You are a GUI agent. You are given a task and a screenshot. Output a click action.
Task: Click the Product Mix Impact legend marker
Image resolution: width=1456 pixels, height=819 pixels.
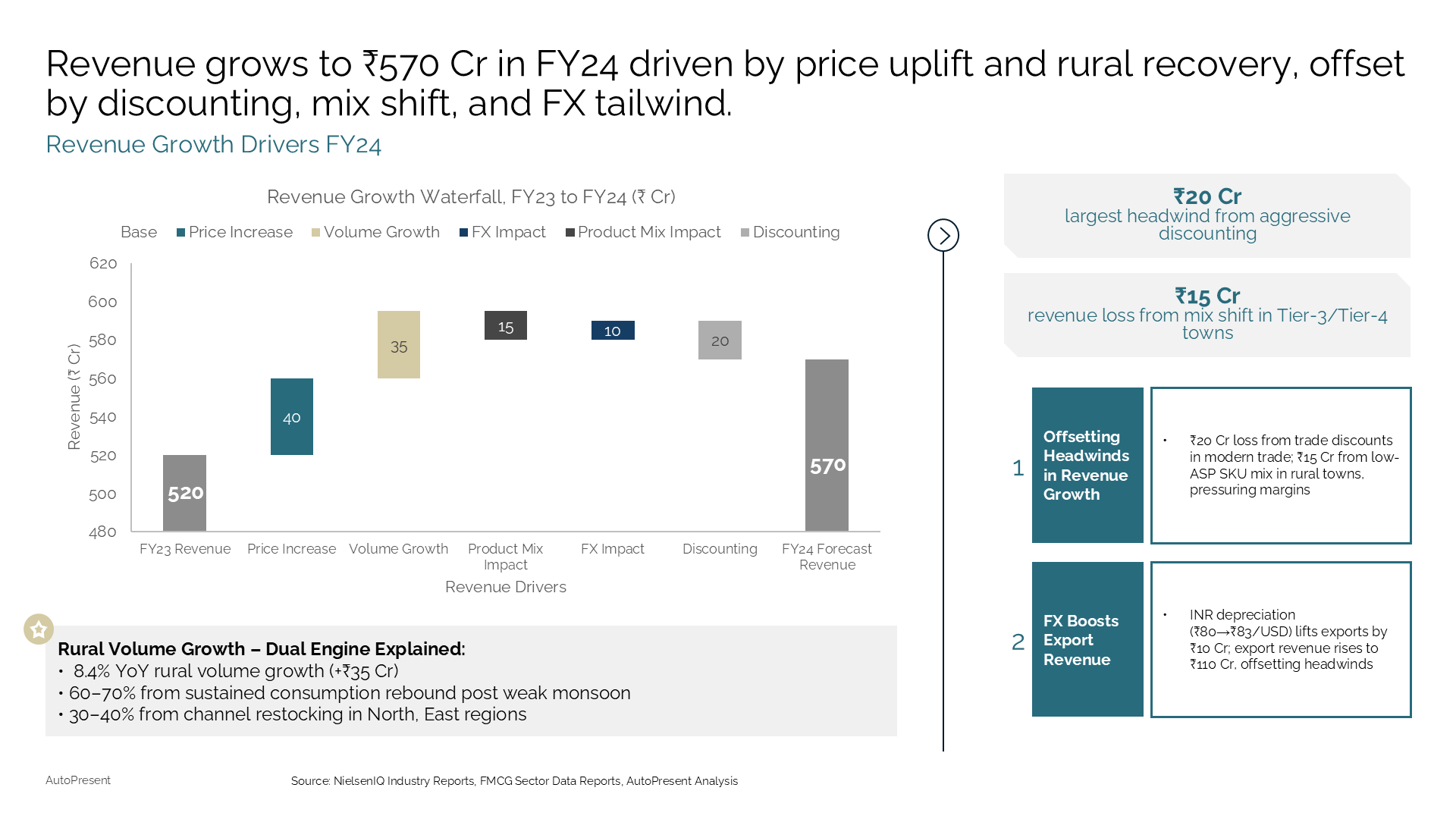coord(570,233)
